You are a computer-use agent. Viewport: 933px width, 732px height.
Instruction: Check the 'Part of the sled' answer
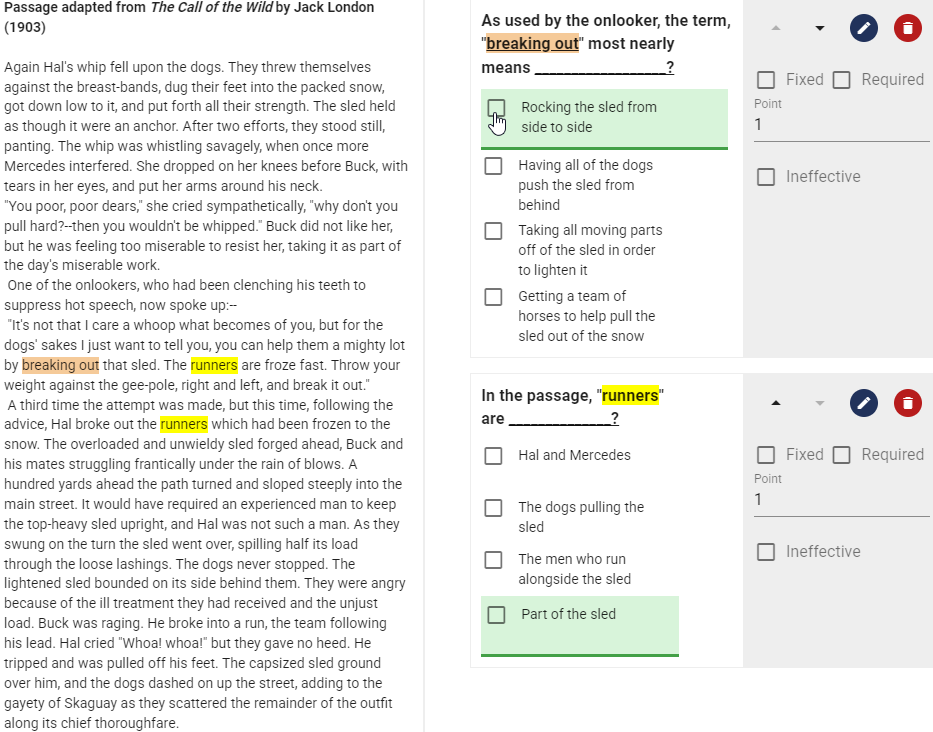point(496,615)
